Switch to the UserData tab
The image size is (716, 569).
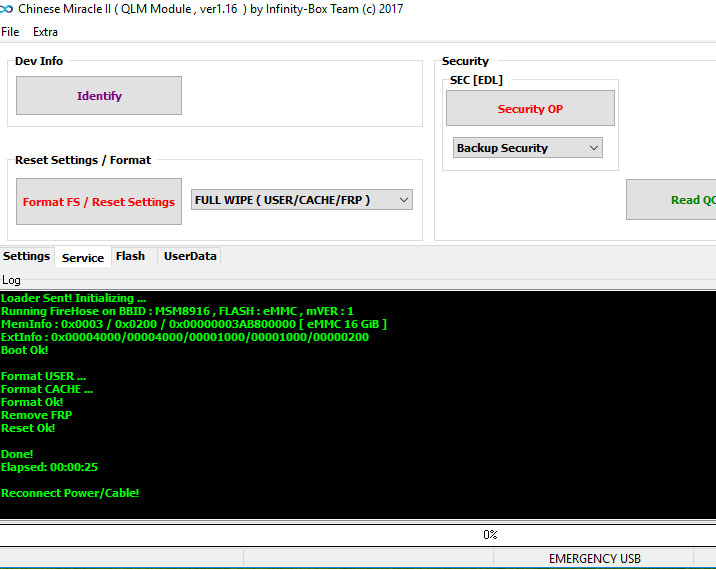click(190, 256)
